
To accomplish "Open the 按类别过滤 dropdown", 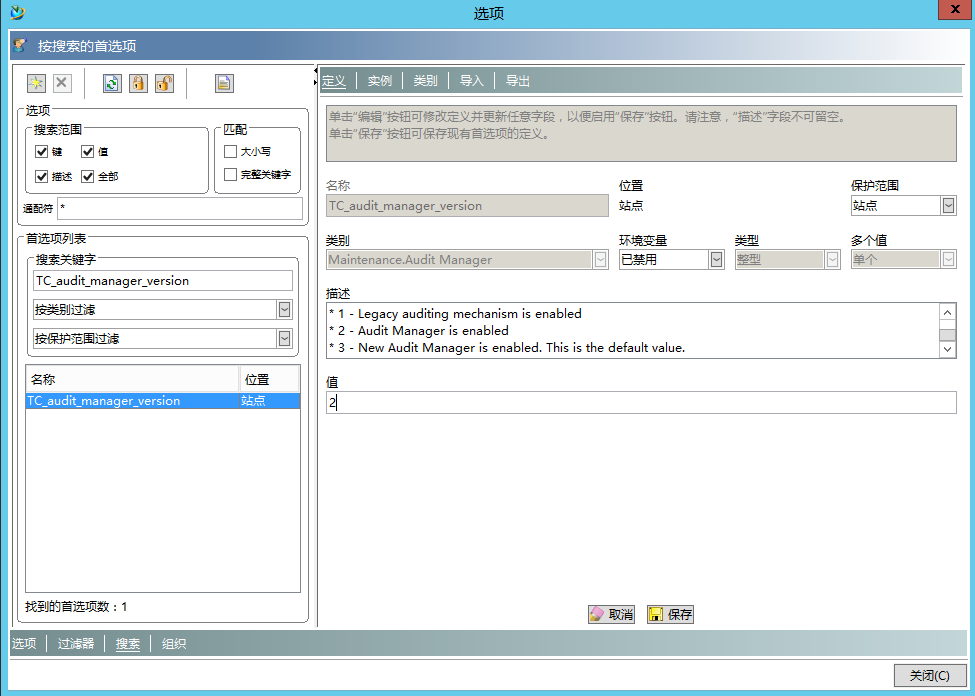I will pos(284,309).
